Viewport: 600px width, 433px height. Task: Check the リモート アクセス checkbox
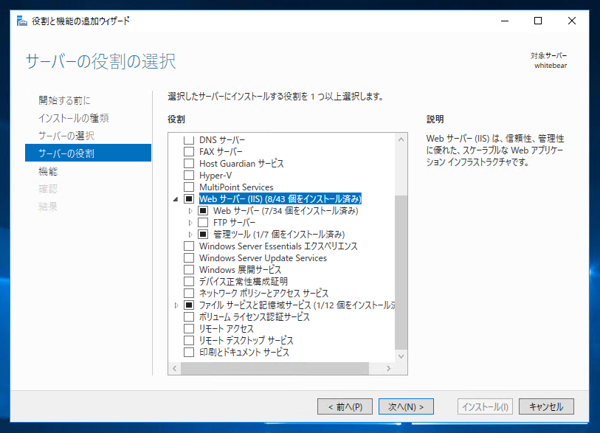click(x=189, y=329)
